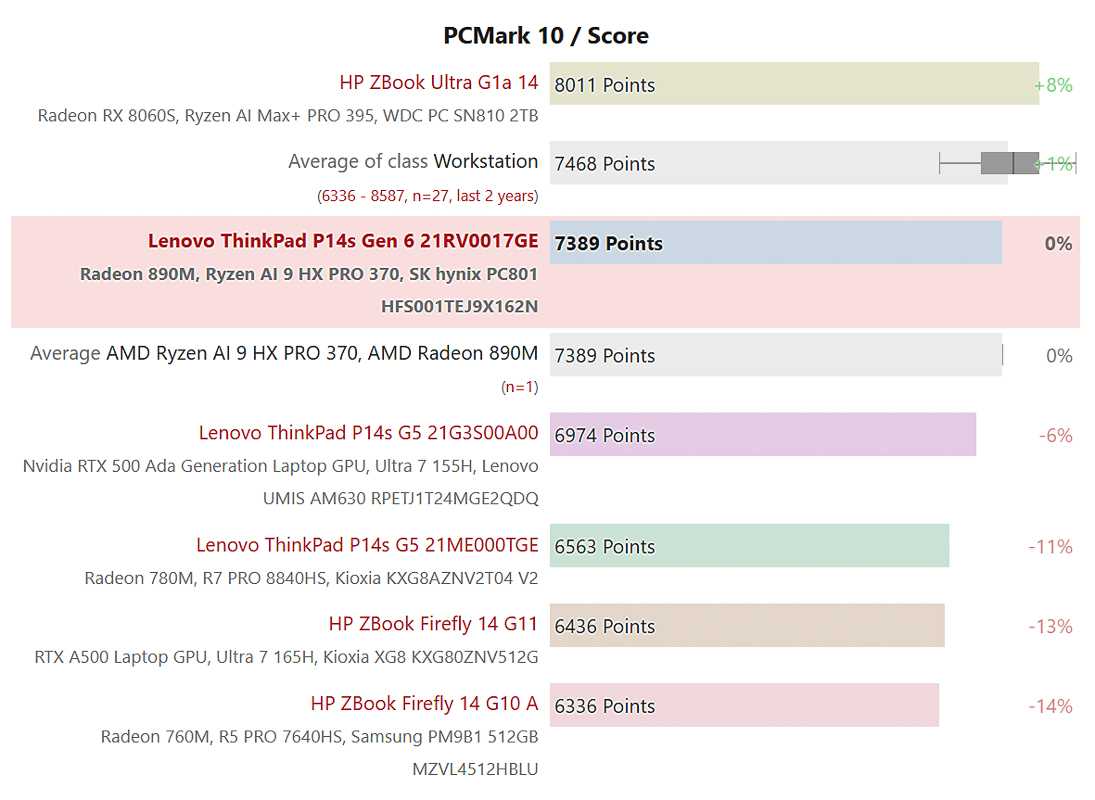1095x800 pixels.
Task: Click the 7468 Points class average bar
Action: click(x=779, y=163)
